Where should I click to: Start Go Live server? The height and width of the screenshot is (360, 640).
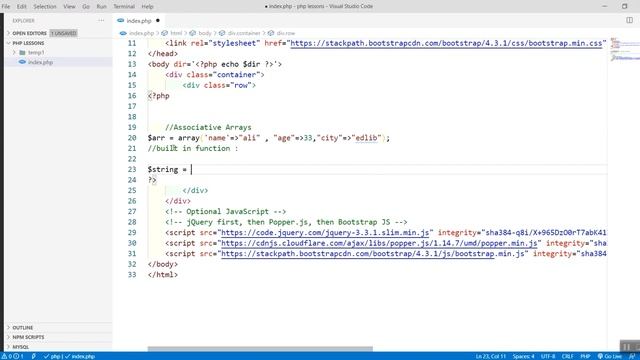pyautogui.click(x=610, y=356)
